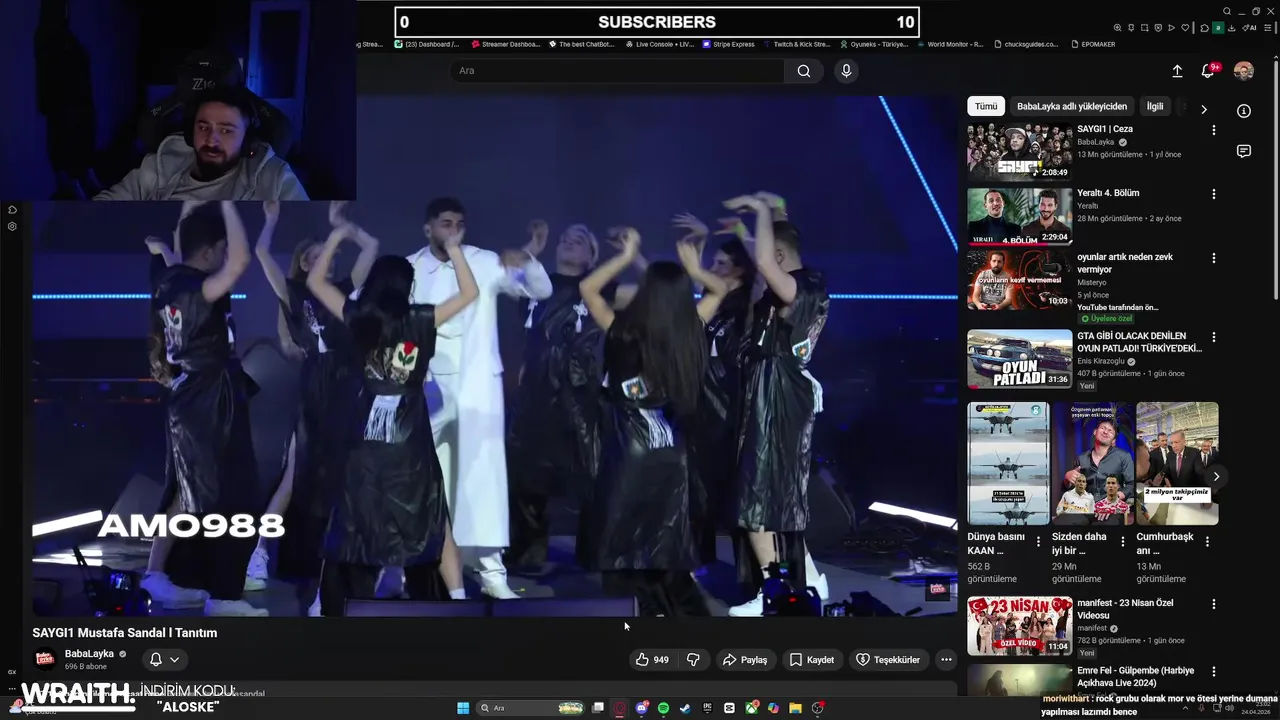Open YouTube upload video icon
Screen dimensions: 1280x720
pos(1177,71)
